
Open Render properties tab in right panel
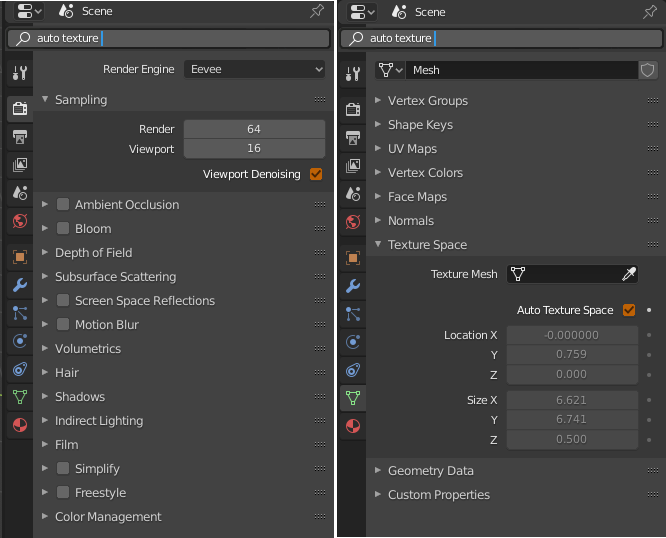click(x=353, y=109)
